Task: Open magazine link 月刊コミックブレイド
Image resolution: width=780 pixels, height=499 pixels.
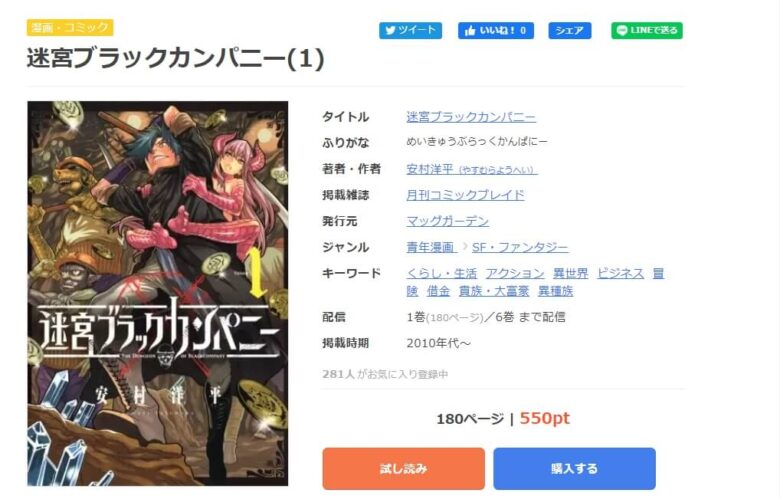Action: pyautogui.click(x=465, y=195)
